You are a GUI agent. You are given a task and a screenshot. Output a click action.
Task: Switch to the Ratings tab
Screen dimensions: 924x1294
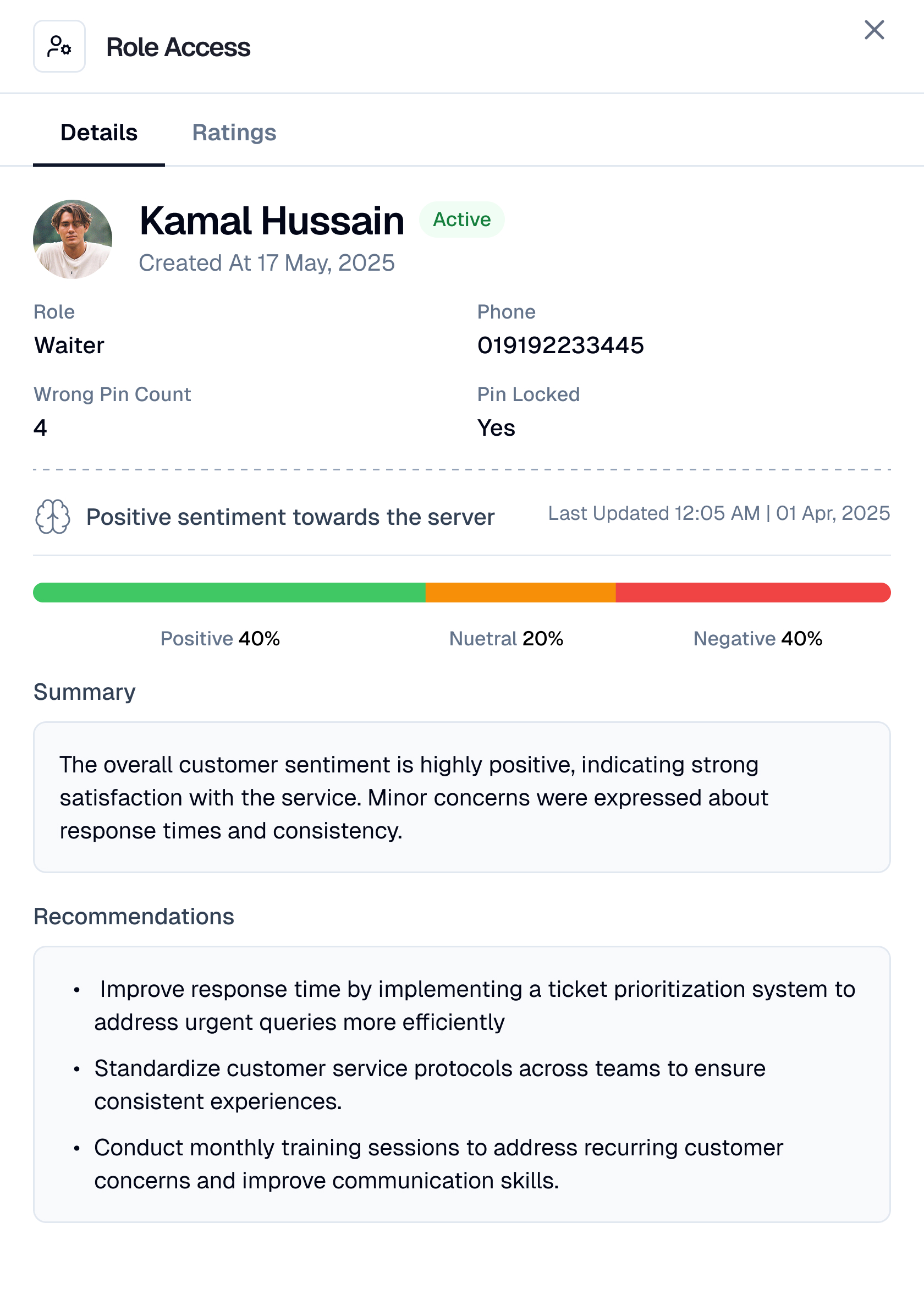tap(234, 133)
